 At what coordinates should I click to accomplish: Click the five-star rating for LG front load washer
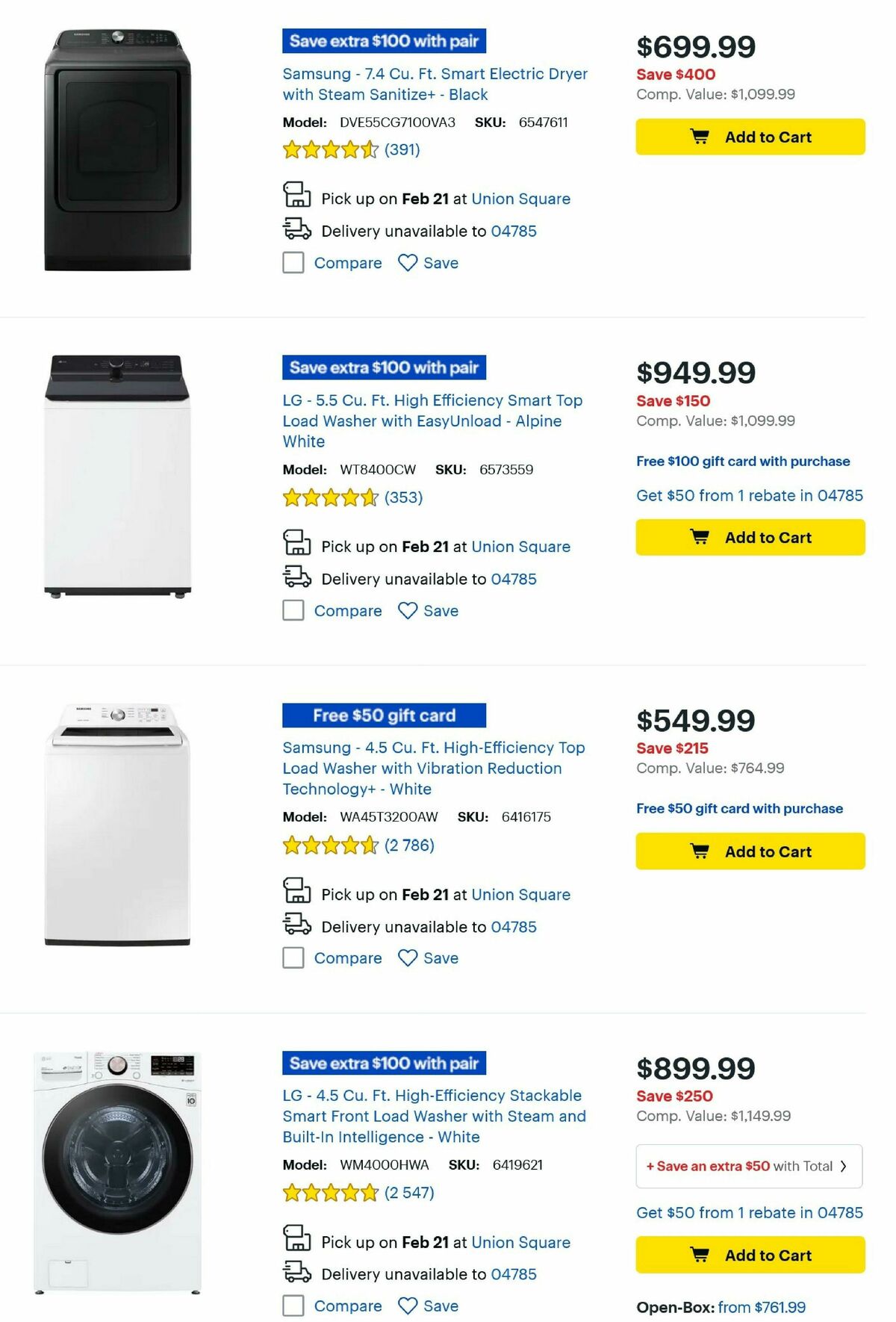click(x=329, y=1193)
